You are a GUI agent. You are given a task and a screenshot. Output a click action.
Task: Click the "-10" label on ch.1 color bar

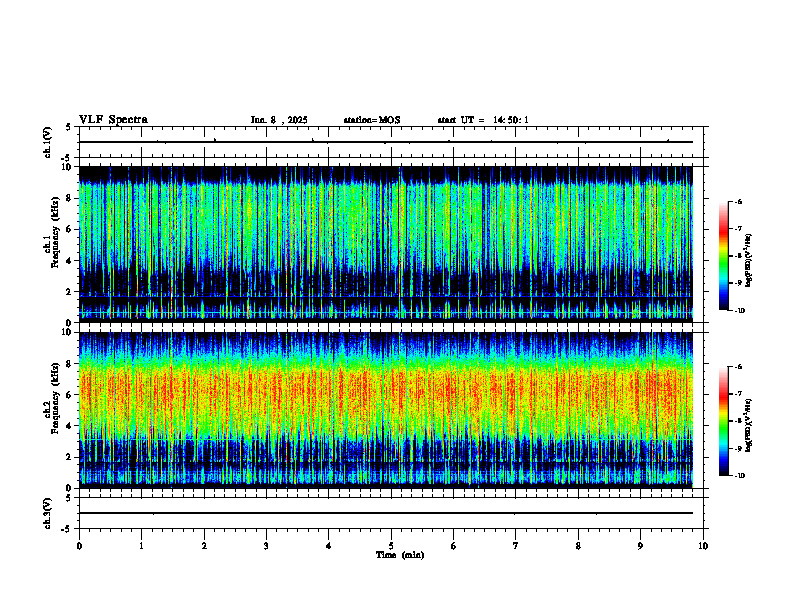[739, 311]
